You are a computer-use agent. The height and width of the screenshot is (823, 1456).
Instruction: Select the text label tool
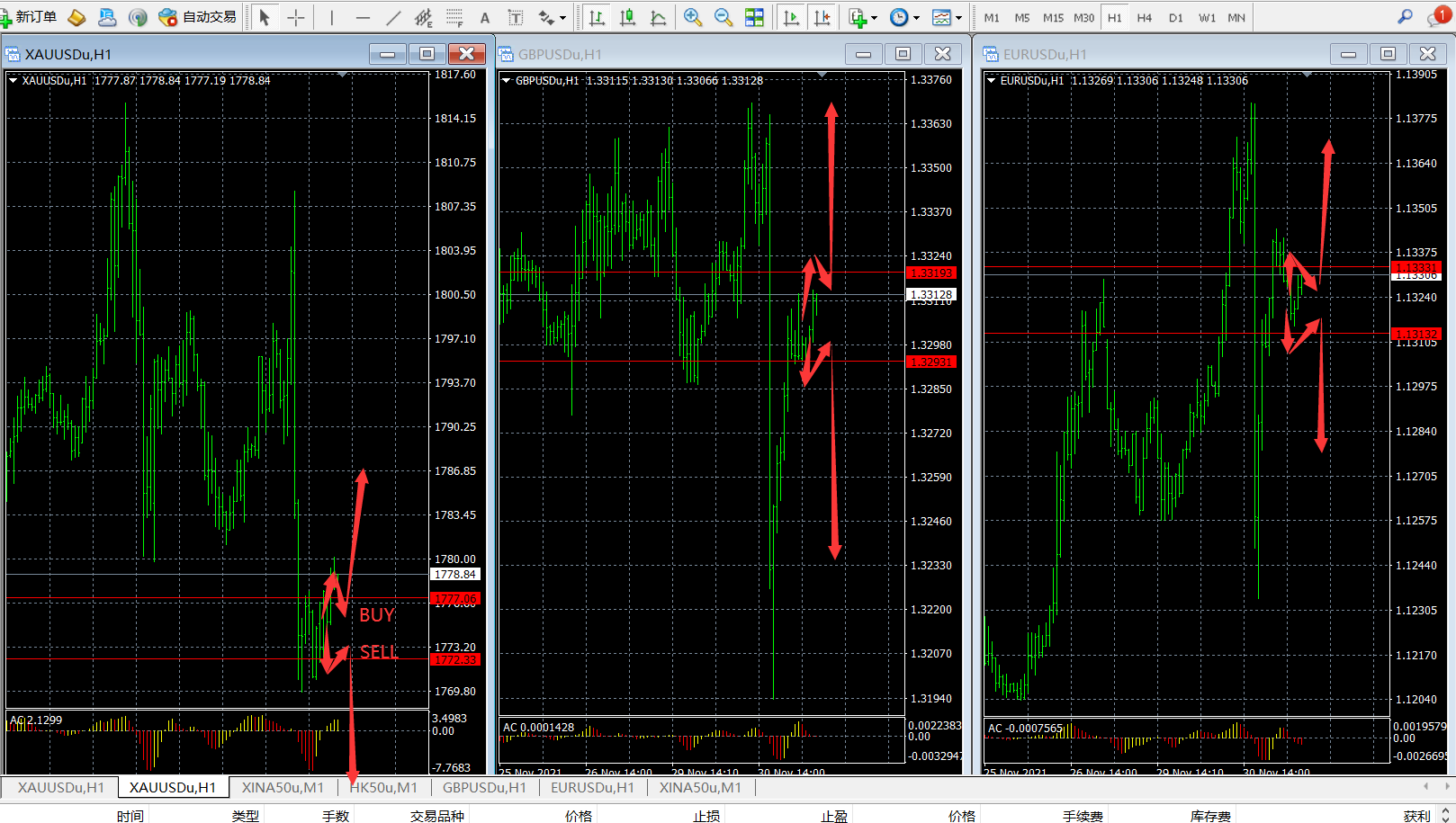coord(516,17)
